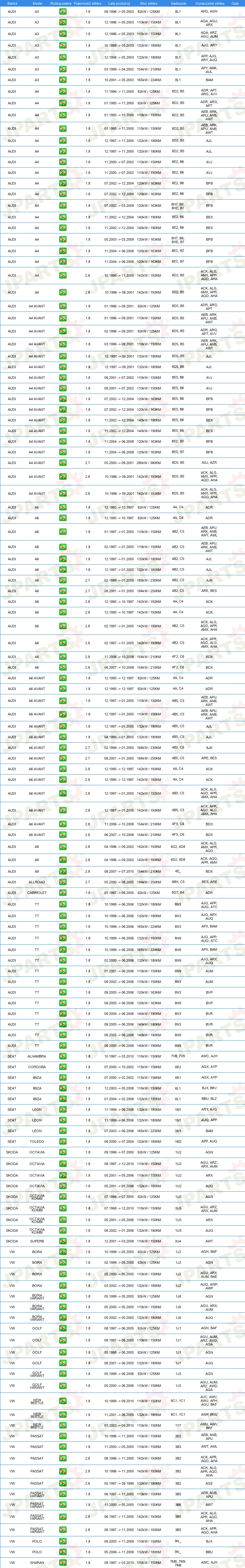Image resolution: width=245 pixels, height=1568 pixels.
Task: Select the SHARAN model cell
Action: point(36,1562)
